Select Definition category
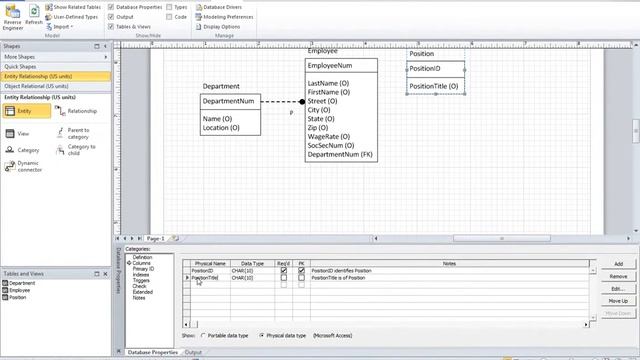The width and height of the screenshot is (640, 360). tap(142, 258)
